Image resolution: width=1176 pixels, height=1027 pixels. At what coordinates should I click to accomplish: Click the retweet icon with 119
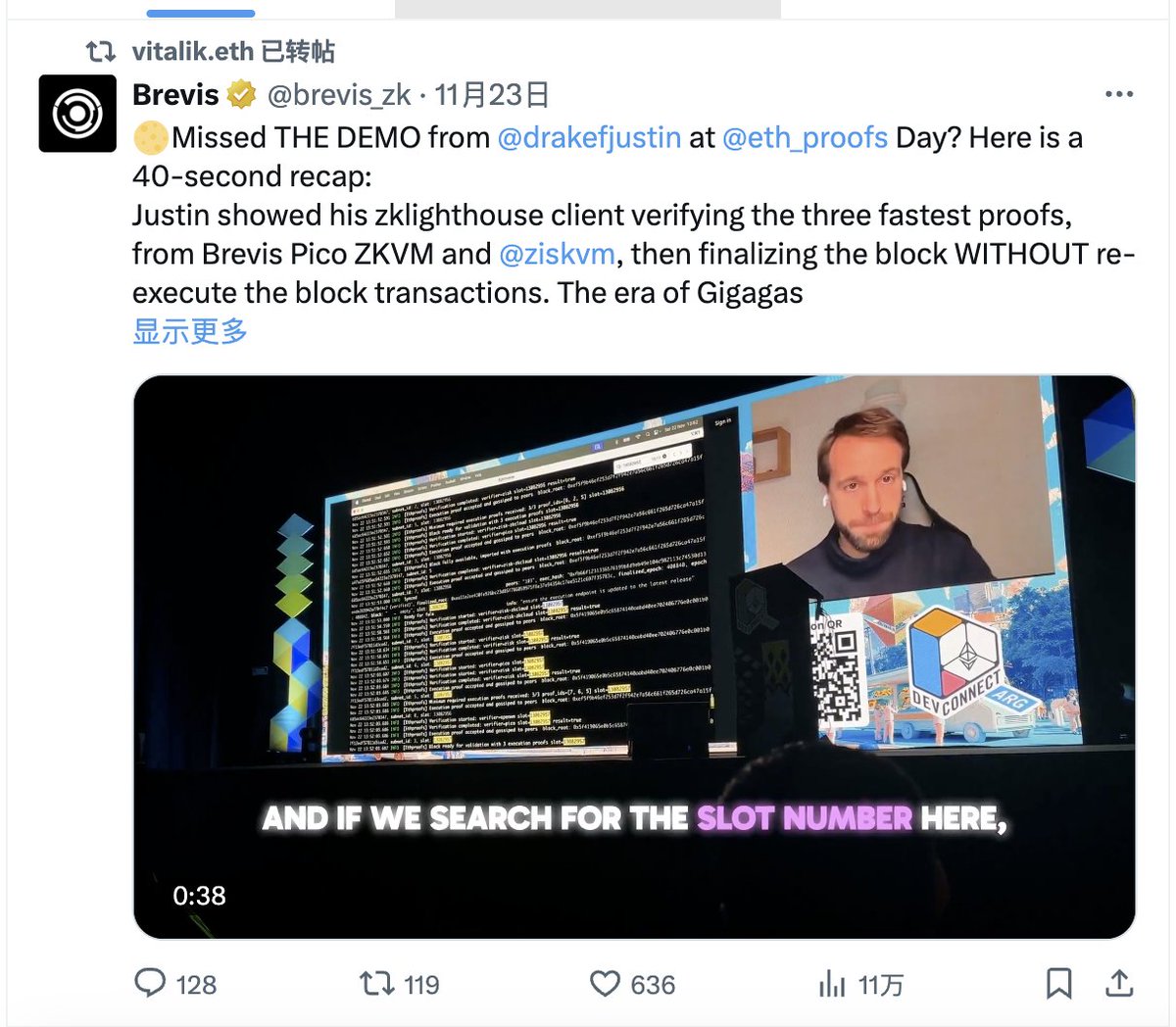(376, 983)
